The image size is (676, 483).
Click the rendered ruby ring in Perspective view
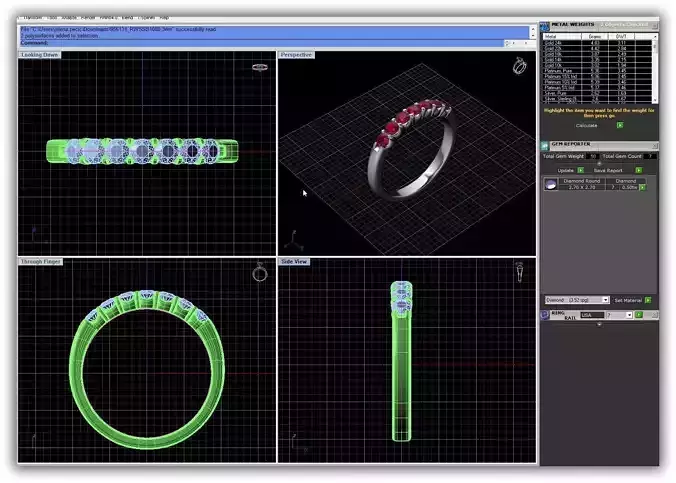point(410,148)
